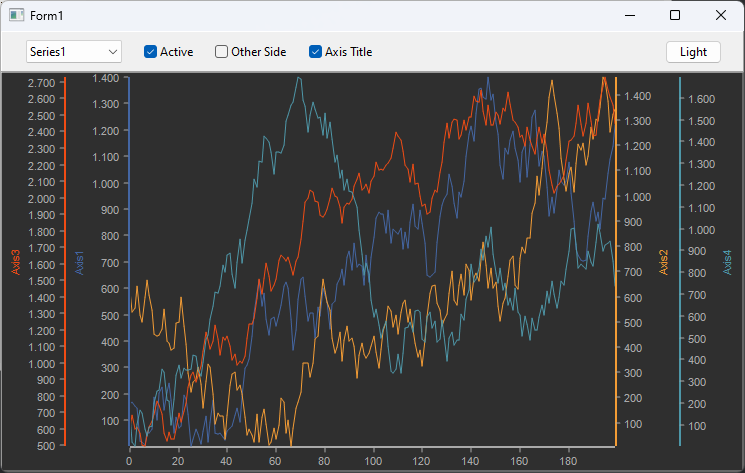This screenshot has height=473, width=745.
Task: Click the Form1 title bar text
Action: [47, 16]
